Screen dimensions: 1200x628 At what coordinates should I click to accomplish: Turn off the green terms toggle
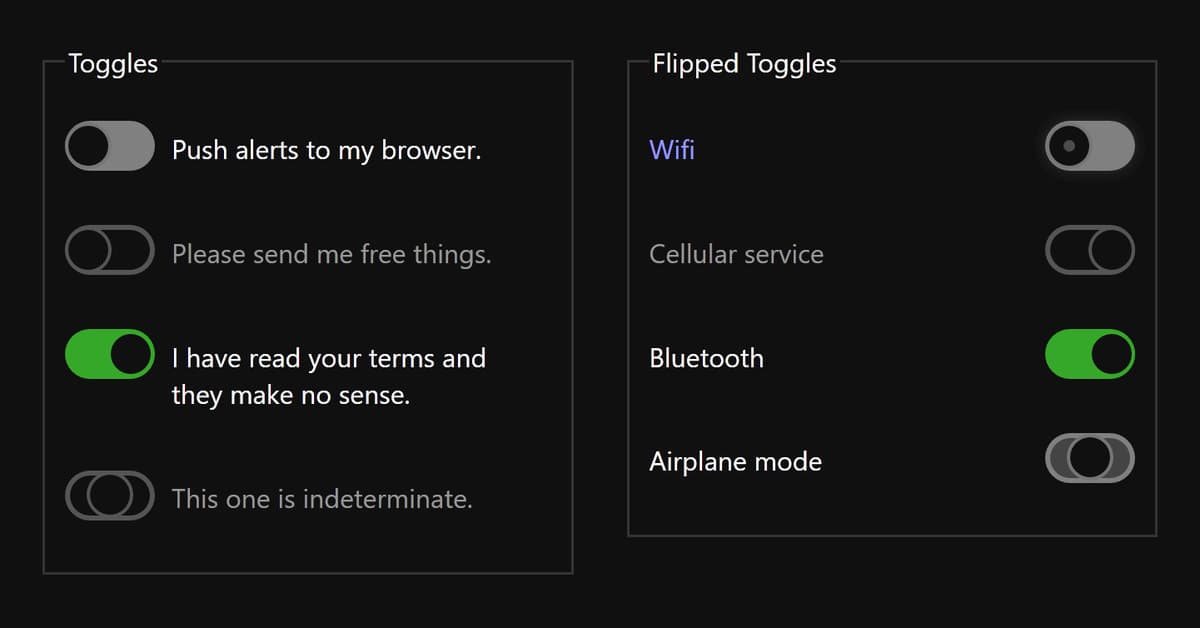(x=110, y=354)
